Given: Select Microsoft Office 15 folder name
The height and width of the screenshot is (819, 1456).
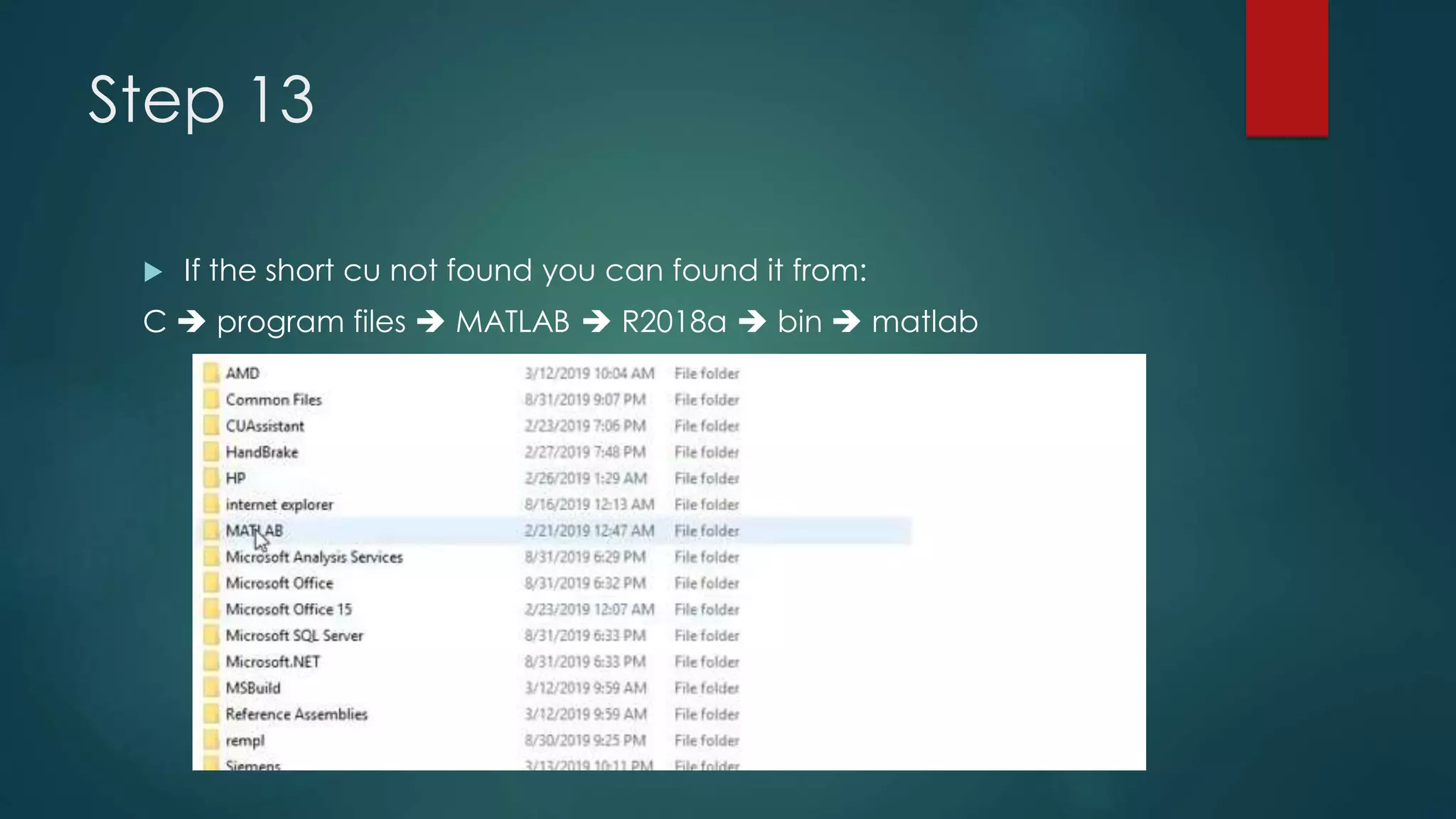Looking at the screenshot, I should coord(288,609).
